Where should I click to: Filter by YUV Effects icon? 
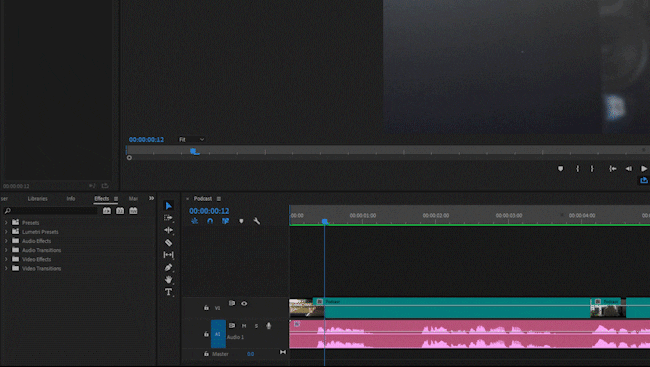point(133,211)
